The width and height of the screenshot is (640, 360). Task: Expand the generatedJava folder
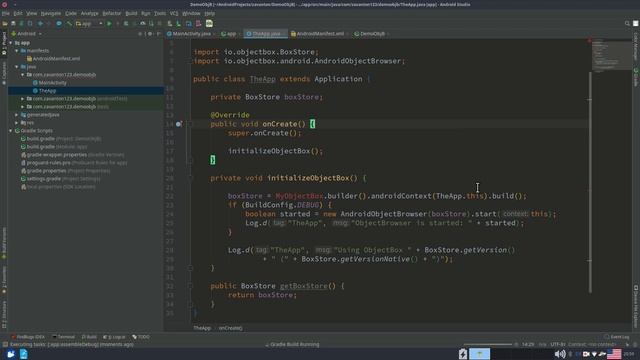(17, 115)
